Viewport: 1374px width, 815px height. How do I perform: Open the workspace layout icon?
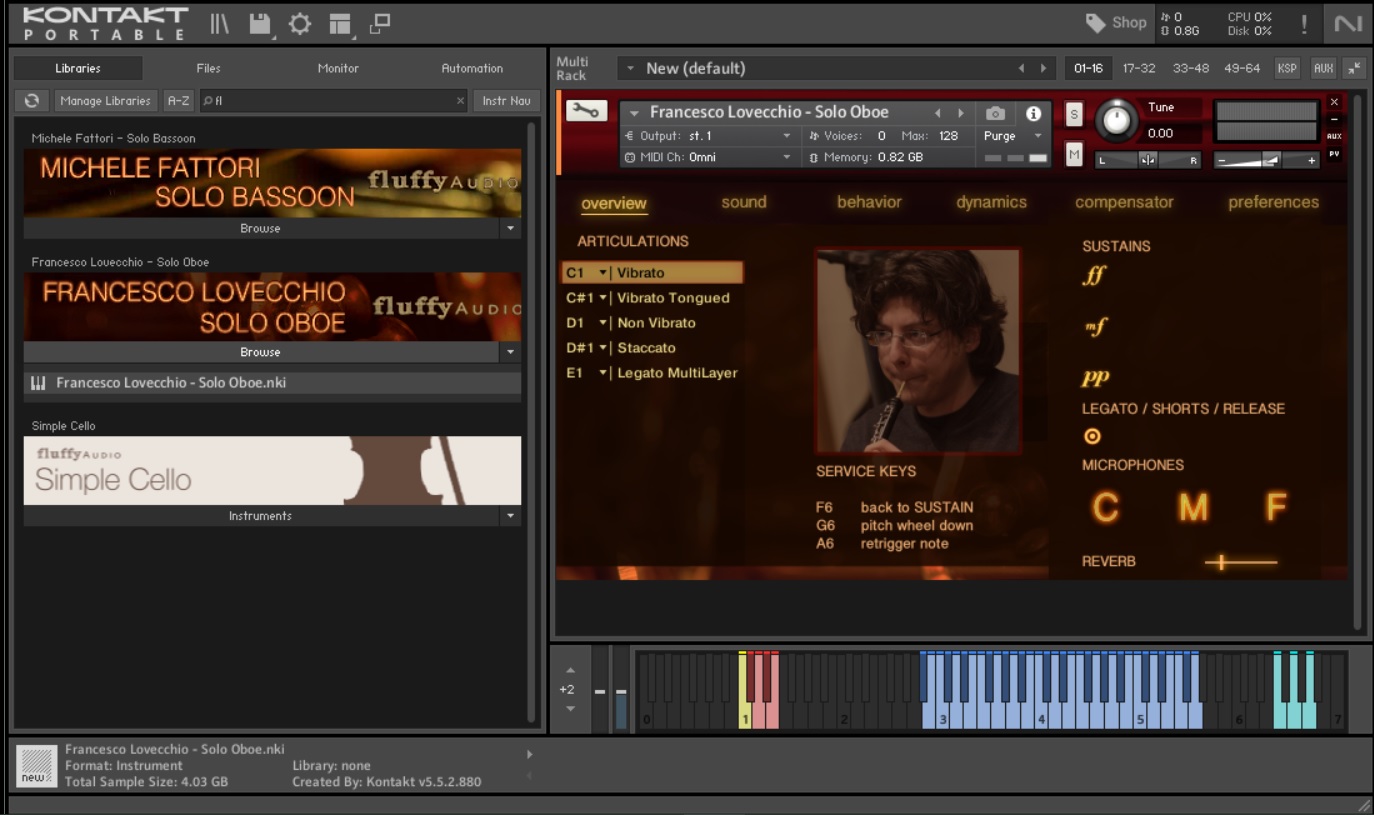click(x=341, y=24)
